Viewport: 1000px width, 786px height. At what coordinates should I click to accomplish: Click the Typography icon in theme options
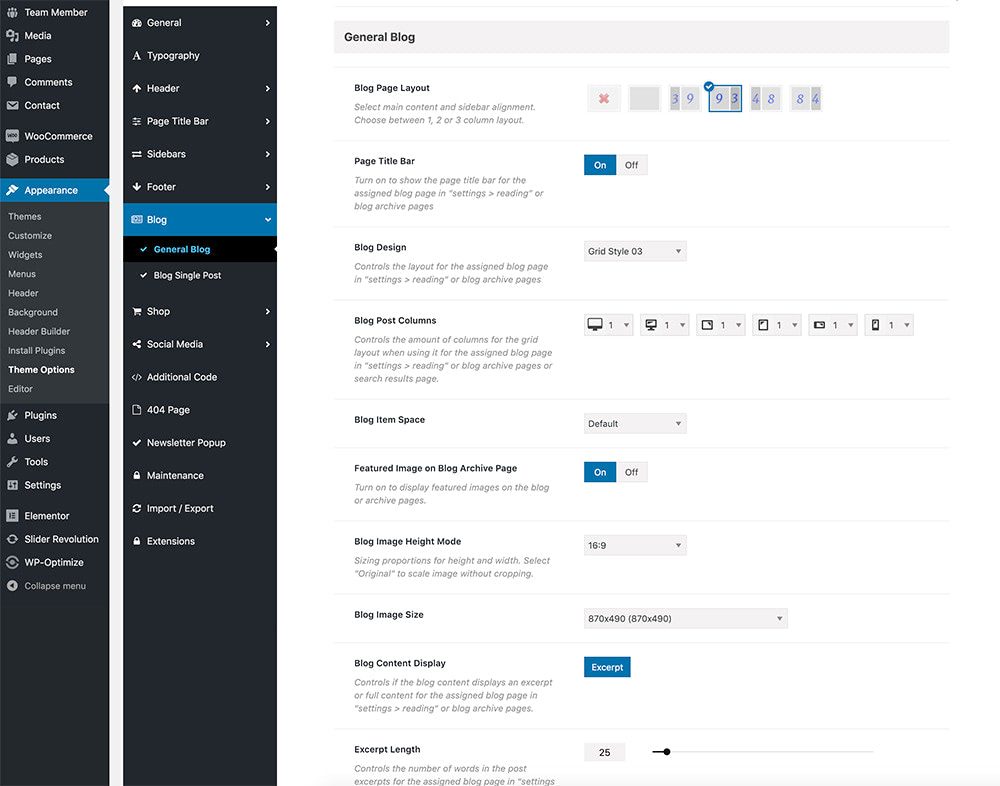pos(137,56)
